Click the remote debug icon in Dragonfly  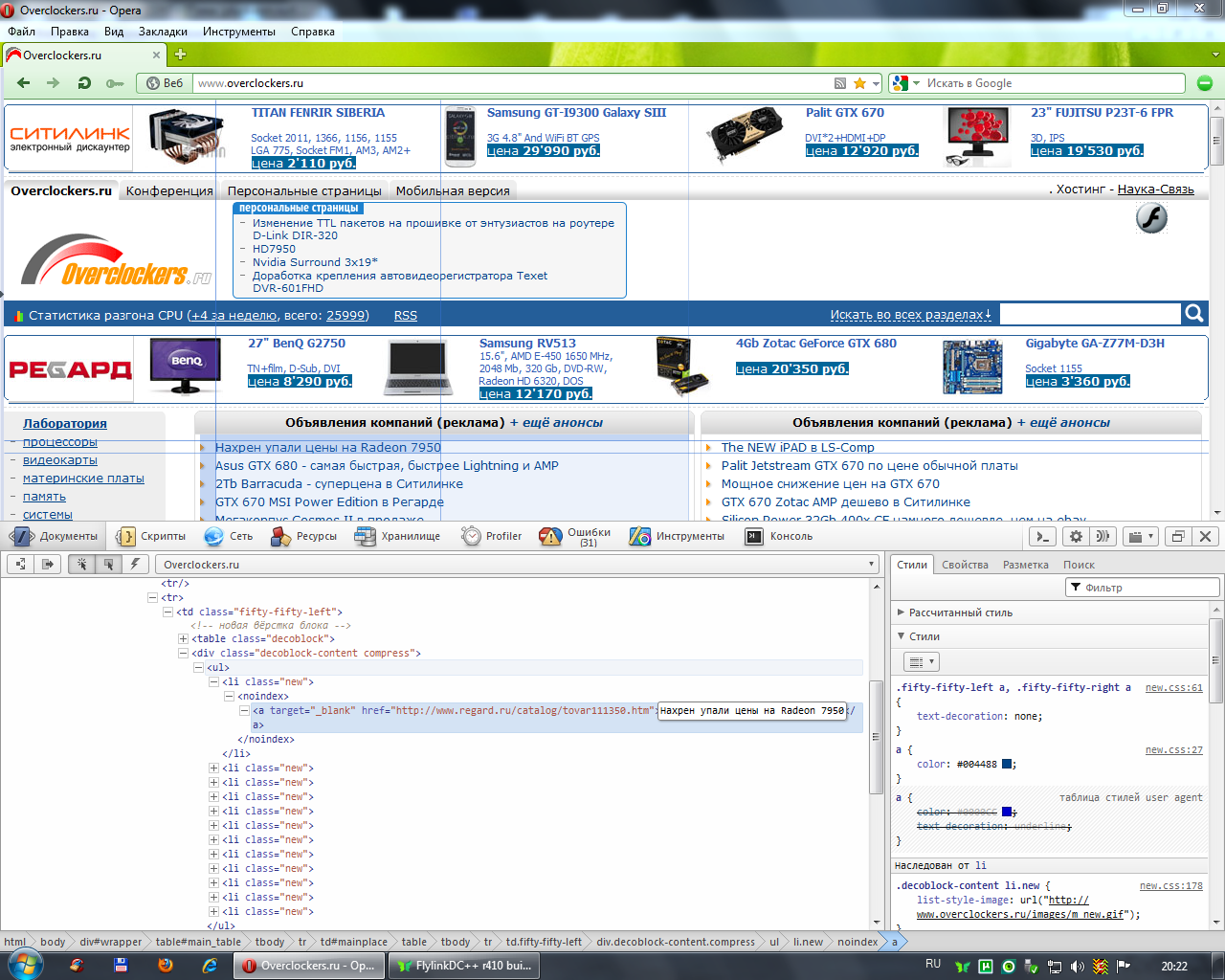pos(1102,537)
